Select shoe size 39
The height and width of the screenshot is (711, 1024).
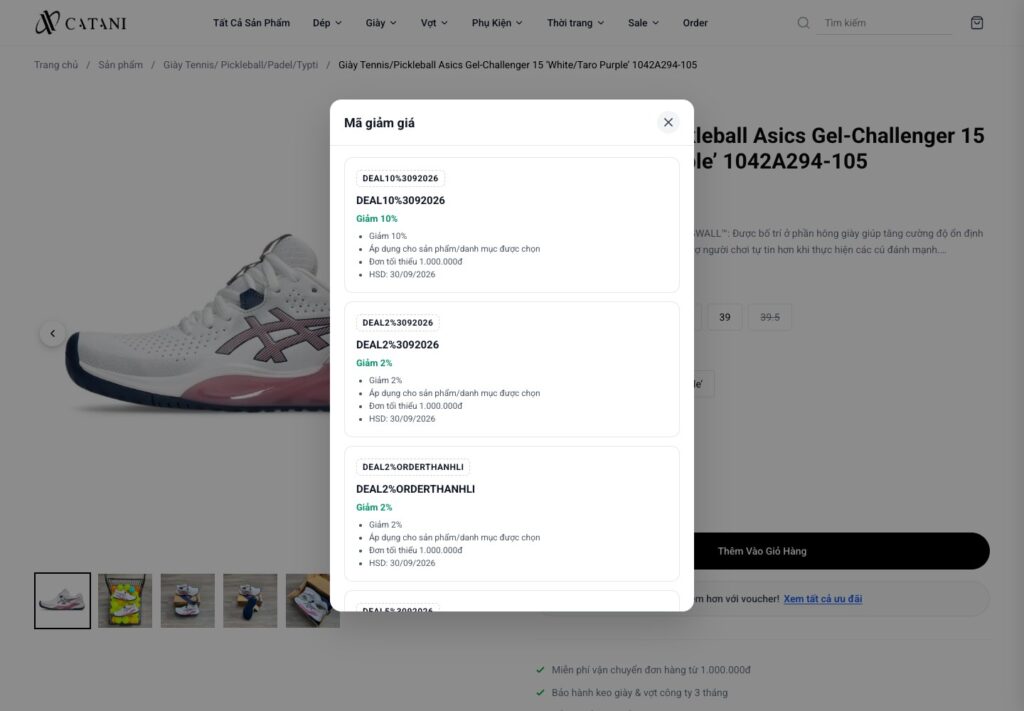tap(725, 317)
